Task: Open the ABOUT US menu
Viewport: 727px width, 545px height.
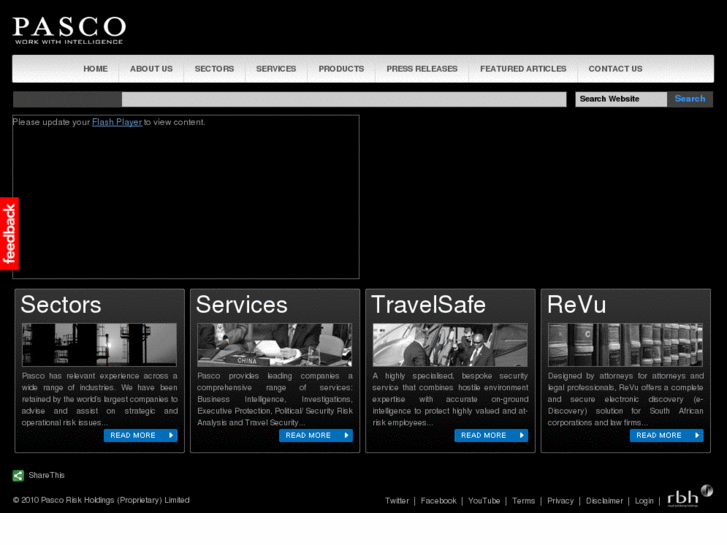Action: (x=151, y=69)
